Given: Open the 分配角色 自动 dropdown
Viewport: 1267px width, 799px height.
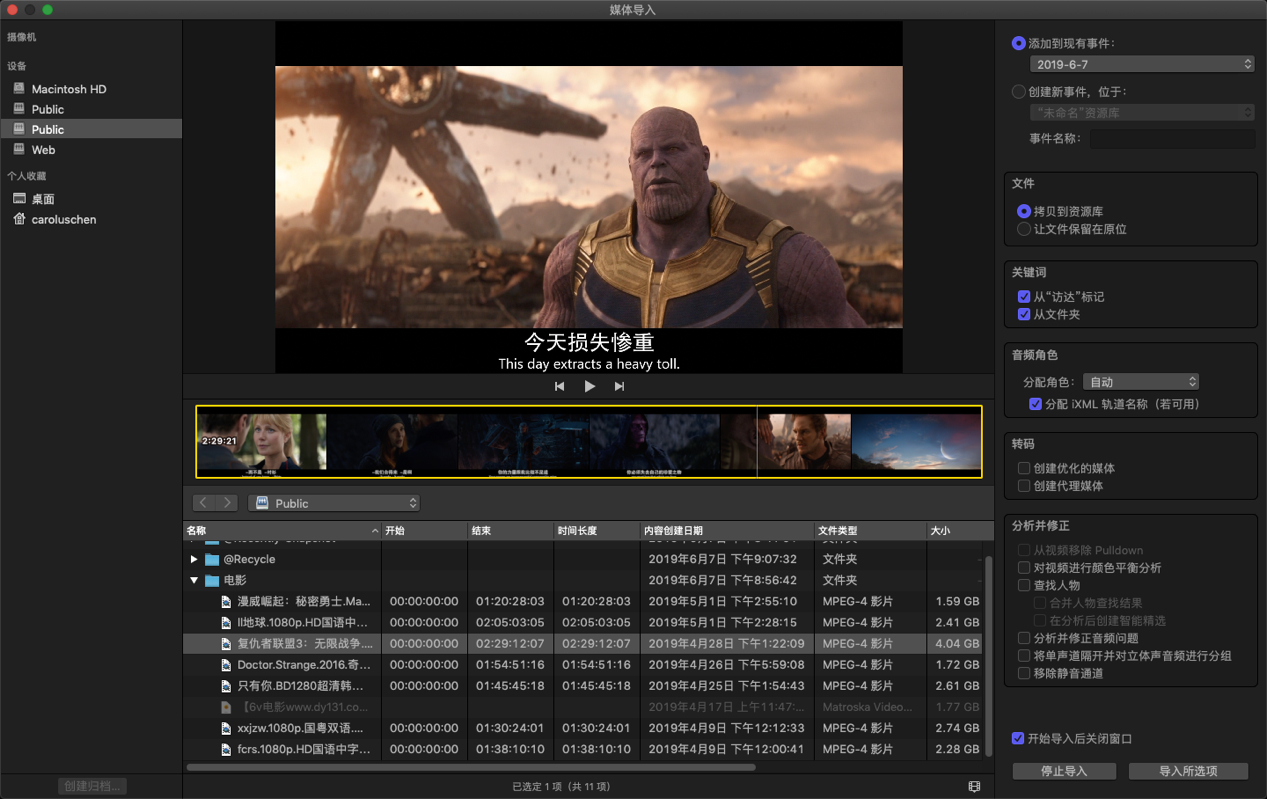Looking at the screenshot, I should click(x=1140, y=382).
